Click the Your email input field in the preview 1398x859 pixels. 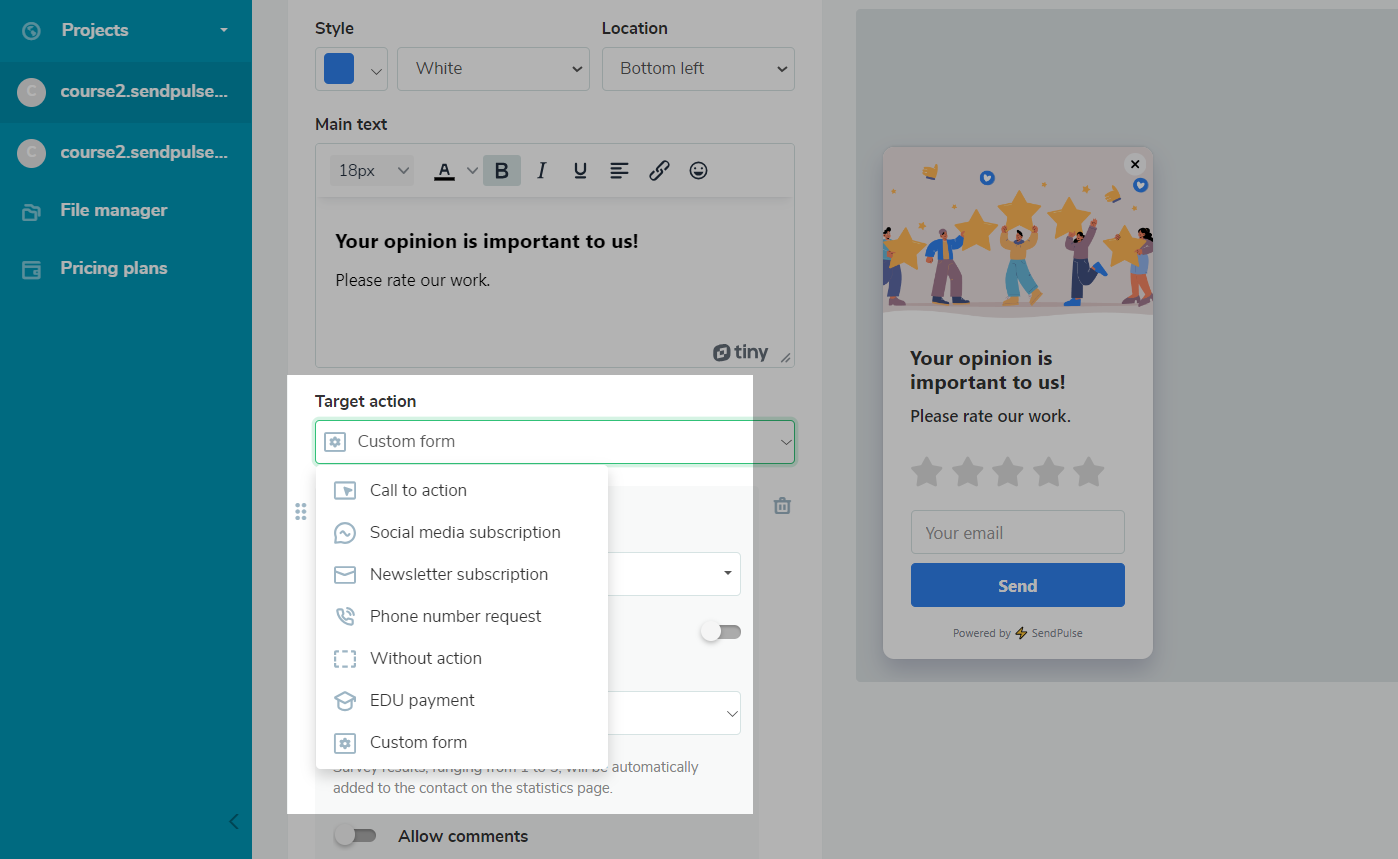click(x=1017, y=532)
